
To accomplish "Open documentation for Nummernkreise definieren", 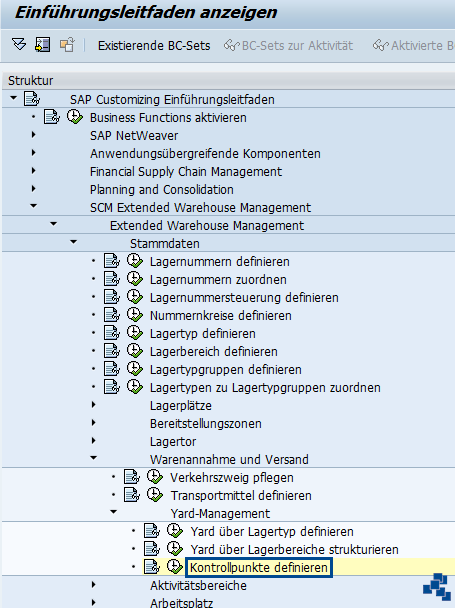I will (x=112, y=315).
